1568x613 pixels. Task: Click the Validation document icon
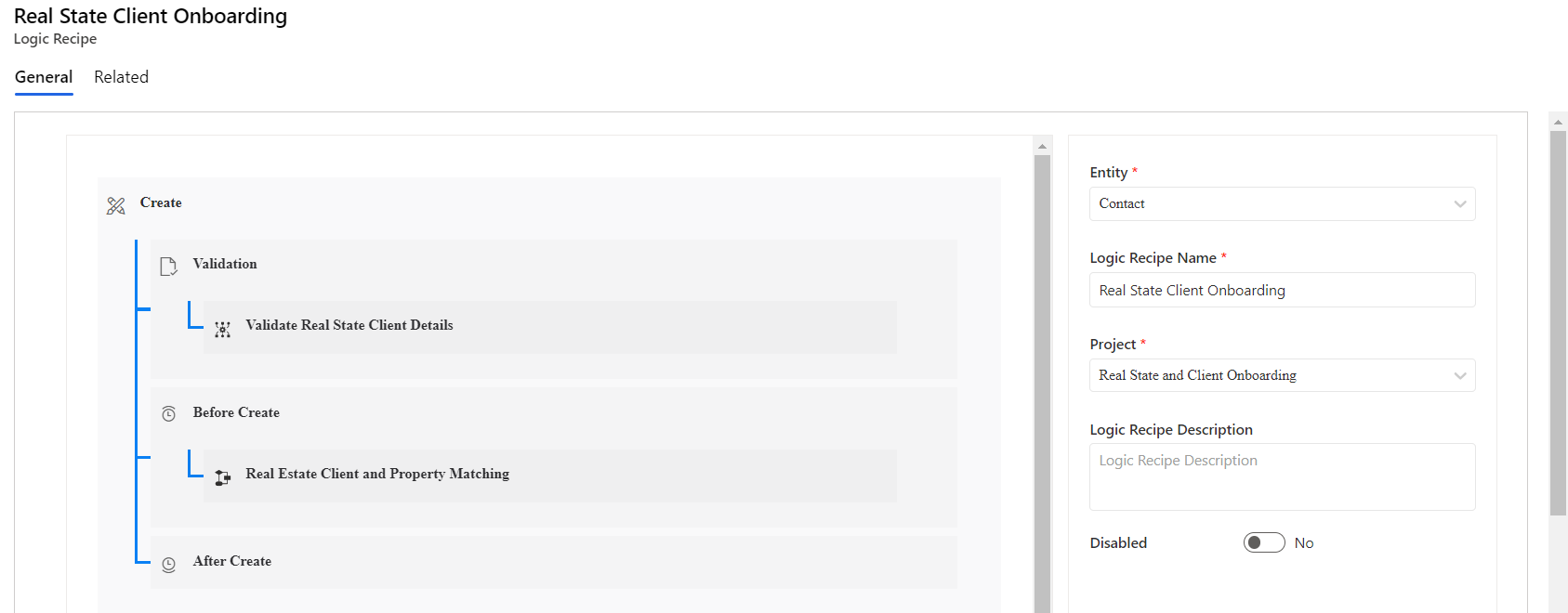point(168,267)
